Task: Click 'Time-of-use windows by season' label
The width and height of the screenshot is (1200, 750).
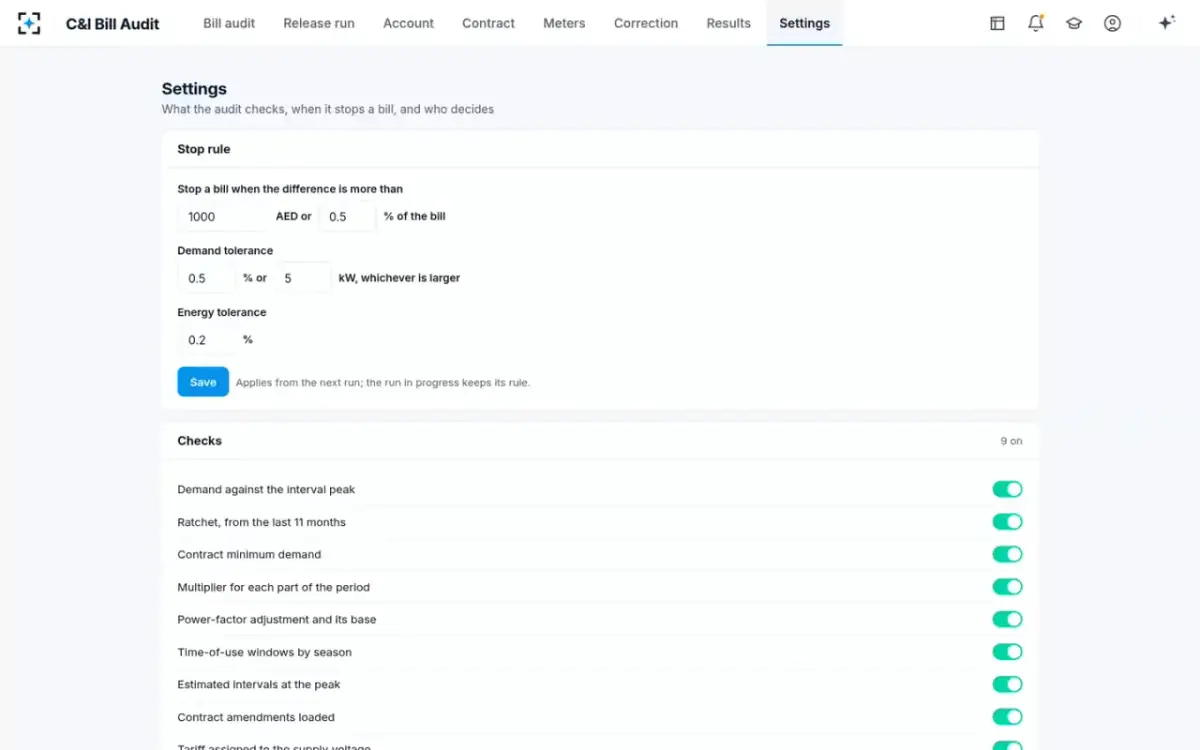Action: click(x=265, y=652)
